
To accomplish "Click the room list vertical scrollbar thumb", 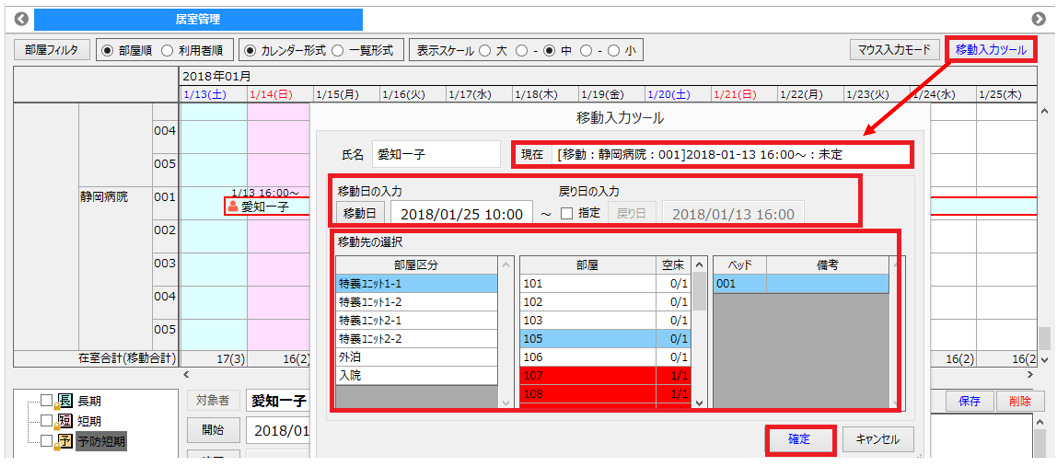I will pyautogui.click(x=698, y=292).
